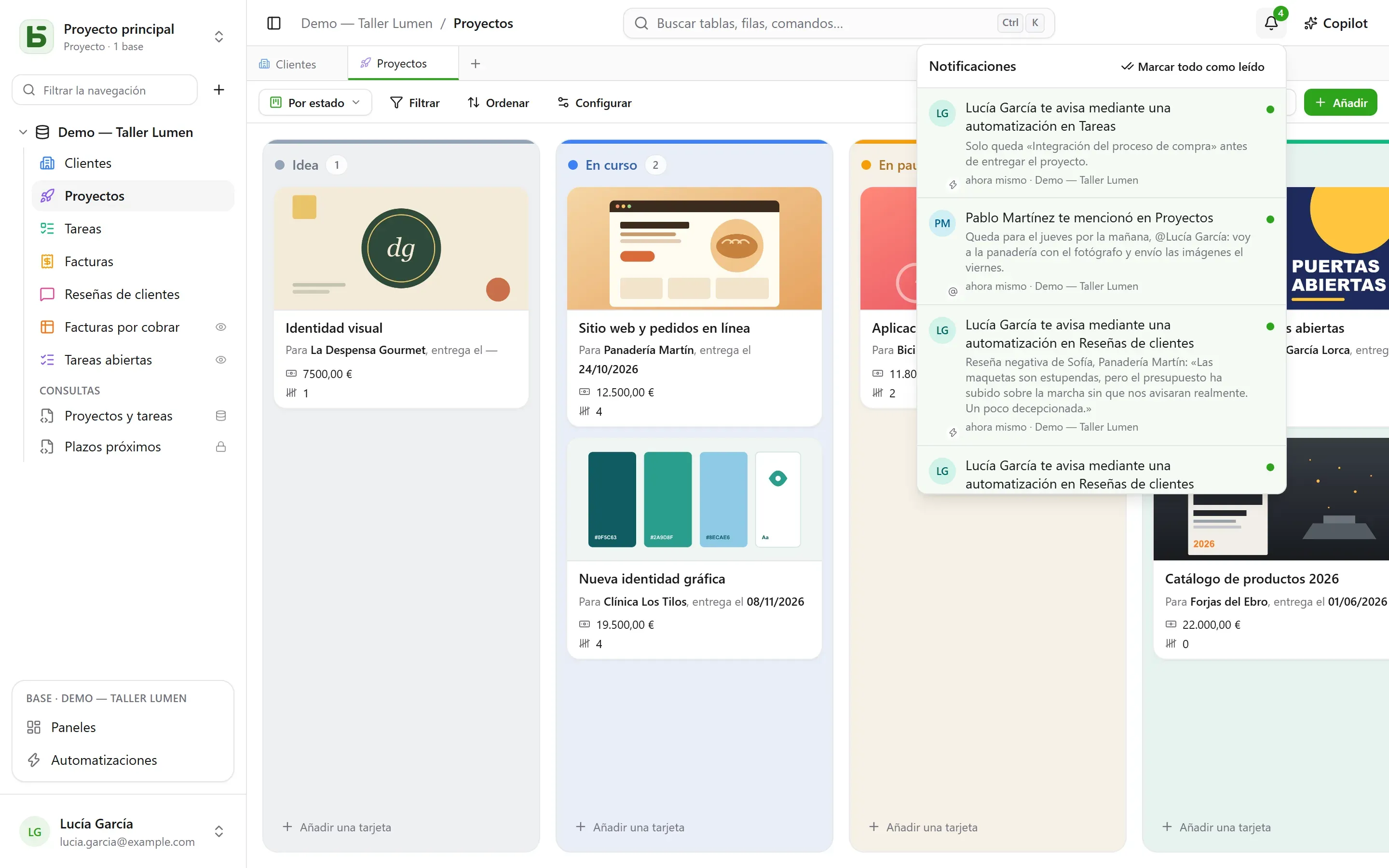The width and height of the screenshot is (1389, 868).
Task: Click LG avatar on Tareas automation notification
Action: pos(942,113)
